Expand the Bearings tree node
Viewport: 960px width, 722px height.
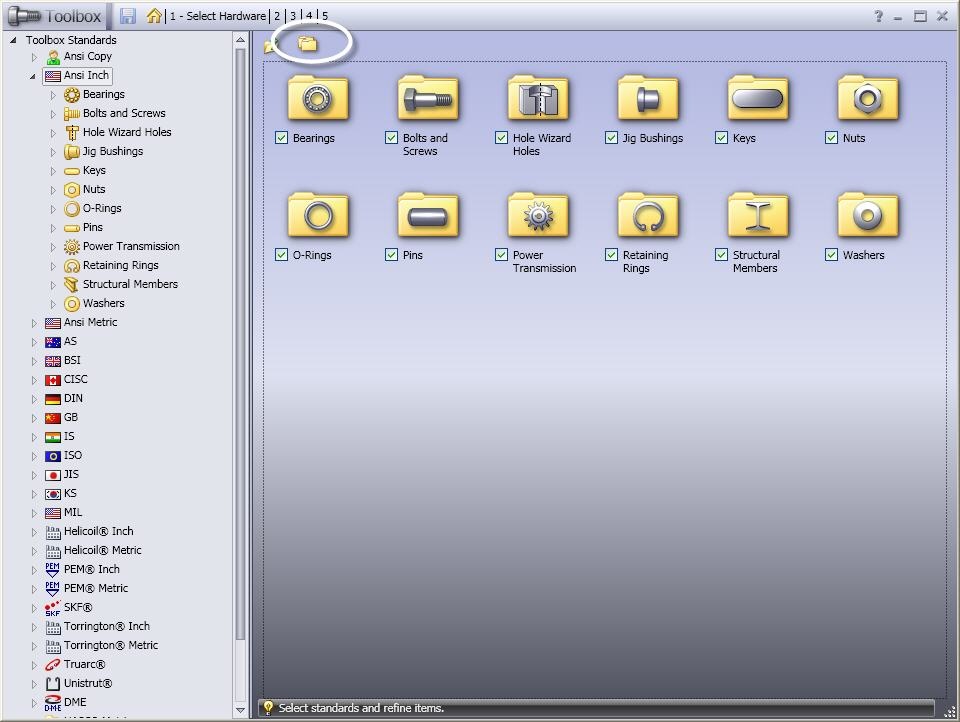click(53, 95)
